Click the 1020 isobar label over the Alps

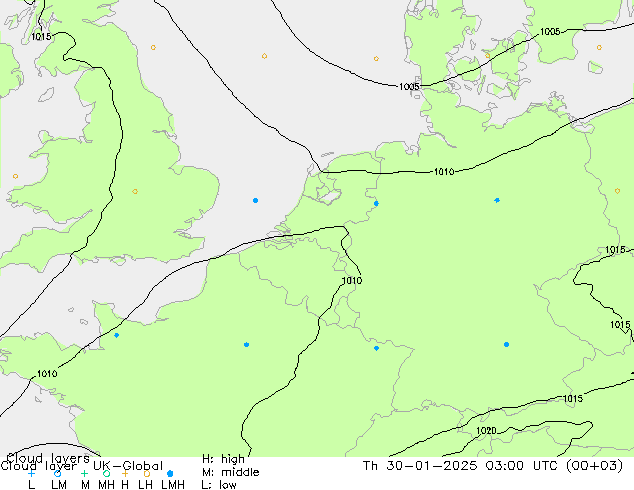coord(486,431)
